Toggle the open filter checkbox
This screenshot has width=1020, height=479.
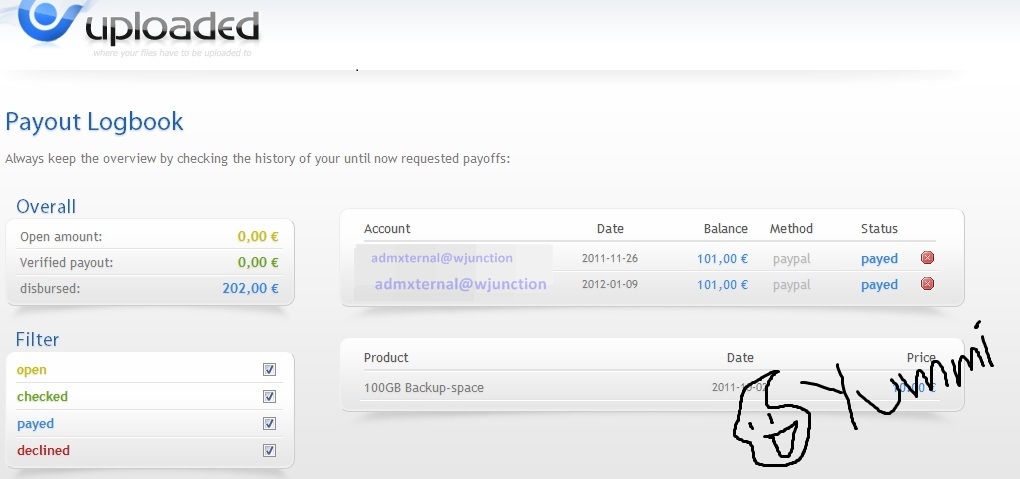pos(269,370)
